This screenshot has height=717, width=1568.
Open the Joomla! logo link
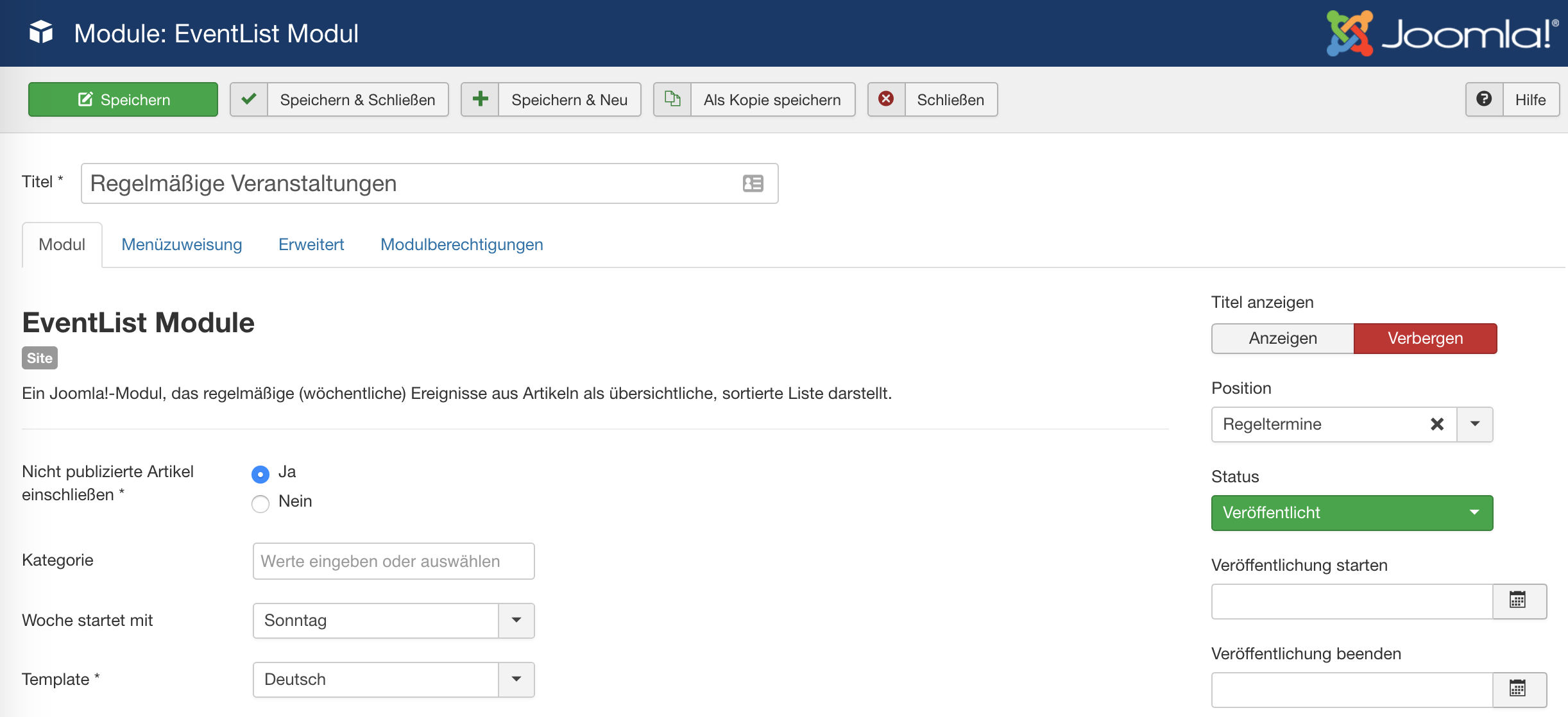point(1443,33)
